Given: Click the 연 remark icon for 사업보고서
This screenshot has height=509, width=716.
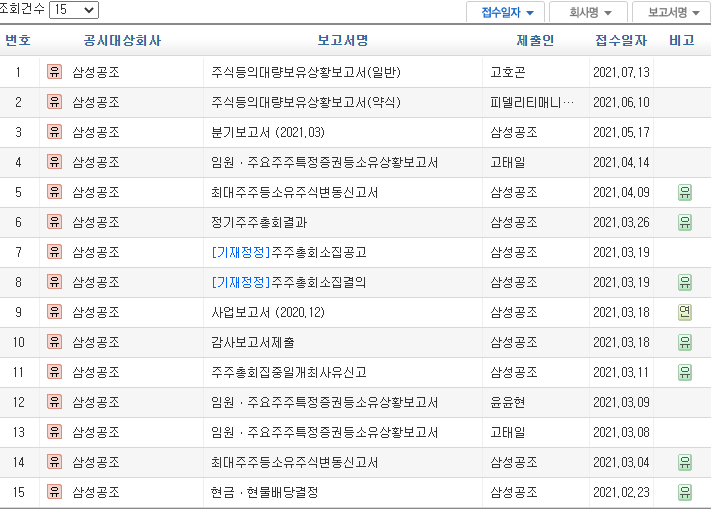Looking at the screenshot, I should point(684,312).
